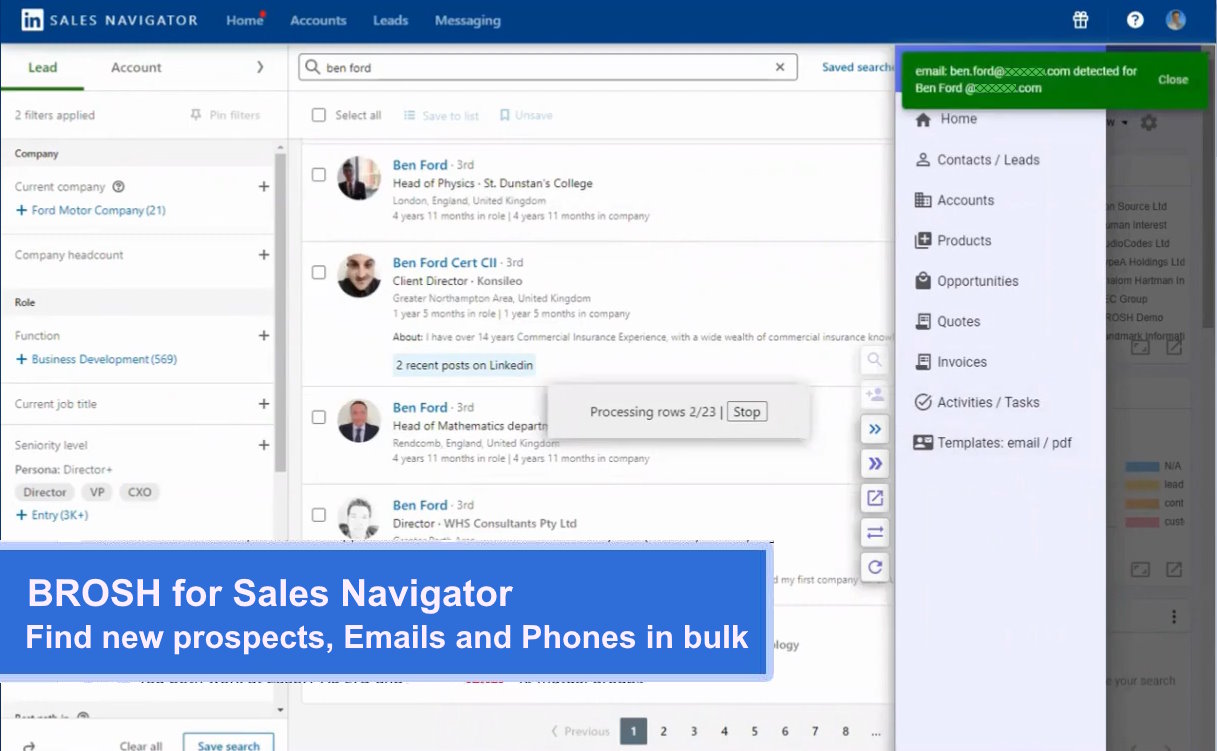Expand the Current job title filter
Image resolution: width=1217 pixels, height=751 pixels.
(264, 404)
